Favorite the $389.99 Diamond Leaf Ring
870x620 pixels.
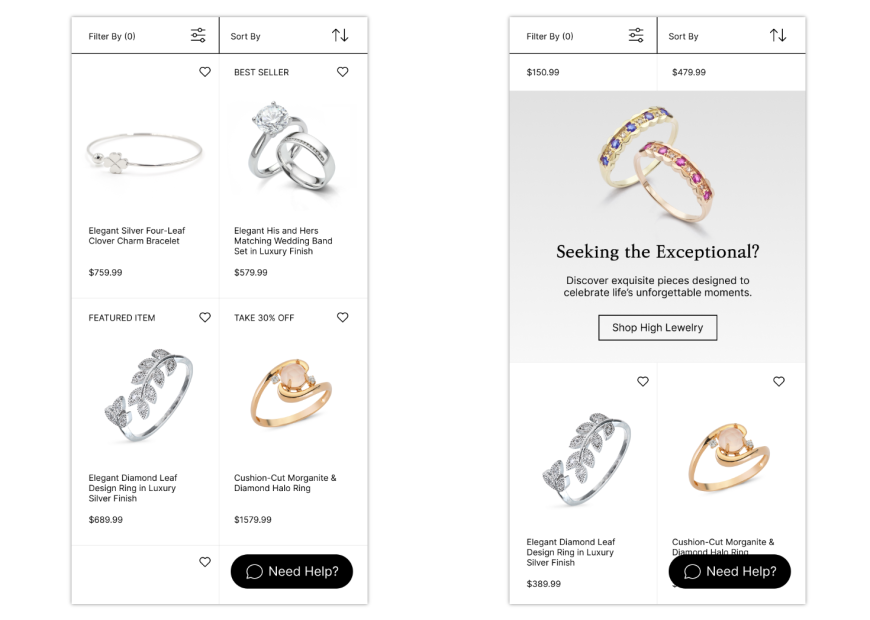[x=643, y=382]
